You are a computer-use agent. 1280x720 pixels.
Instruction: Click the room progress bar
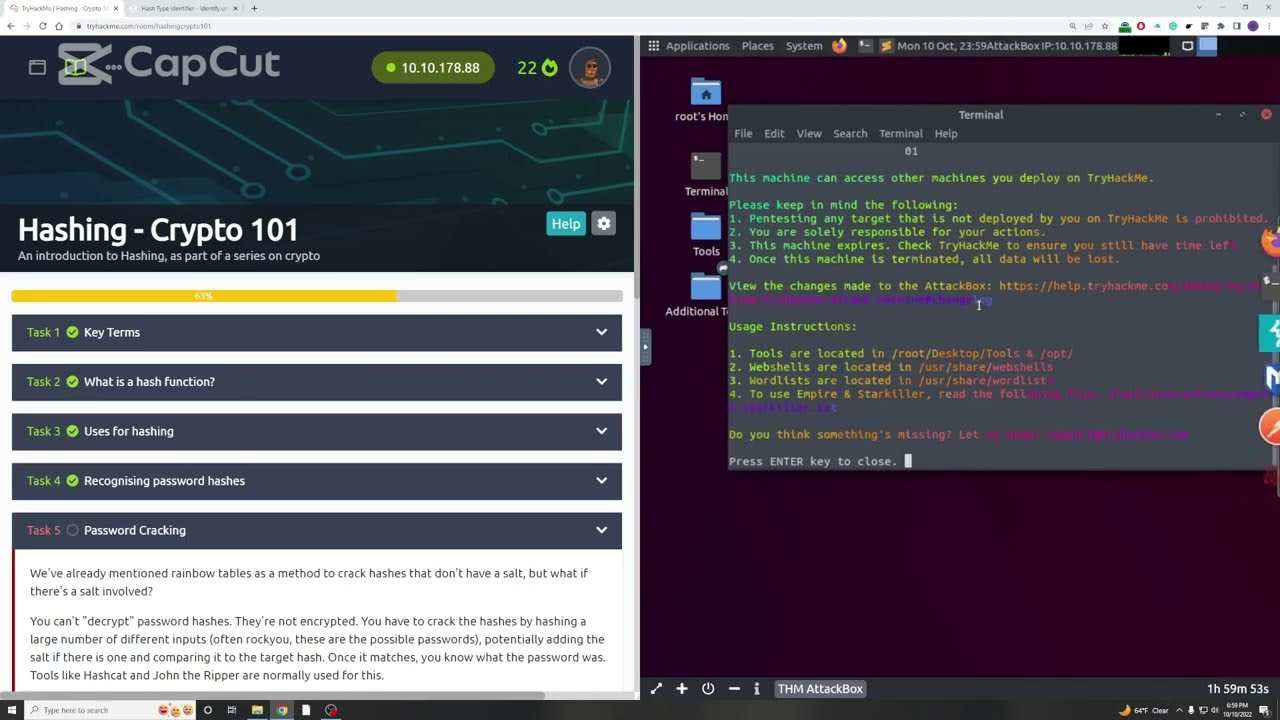[x=317, y=296]
